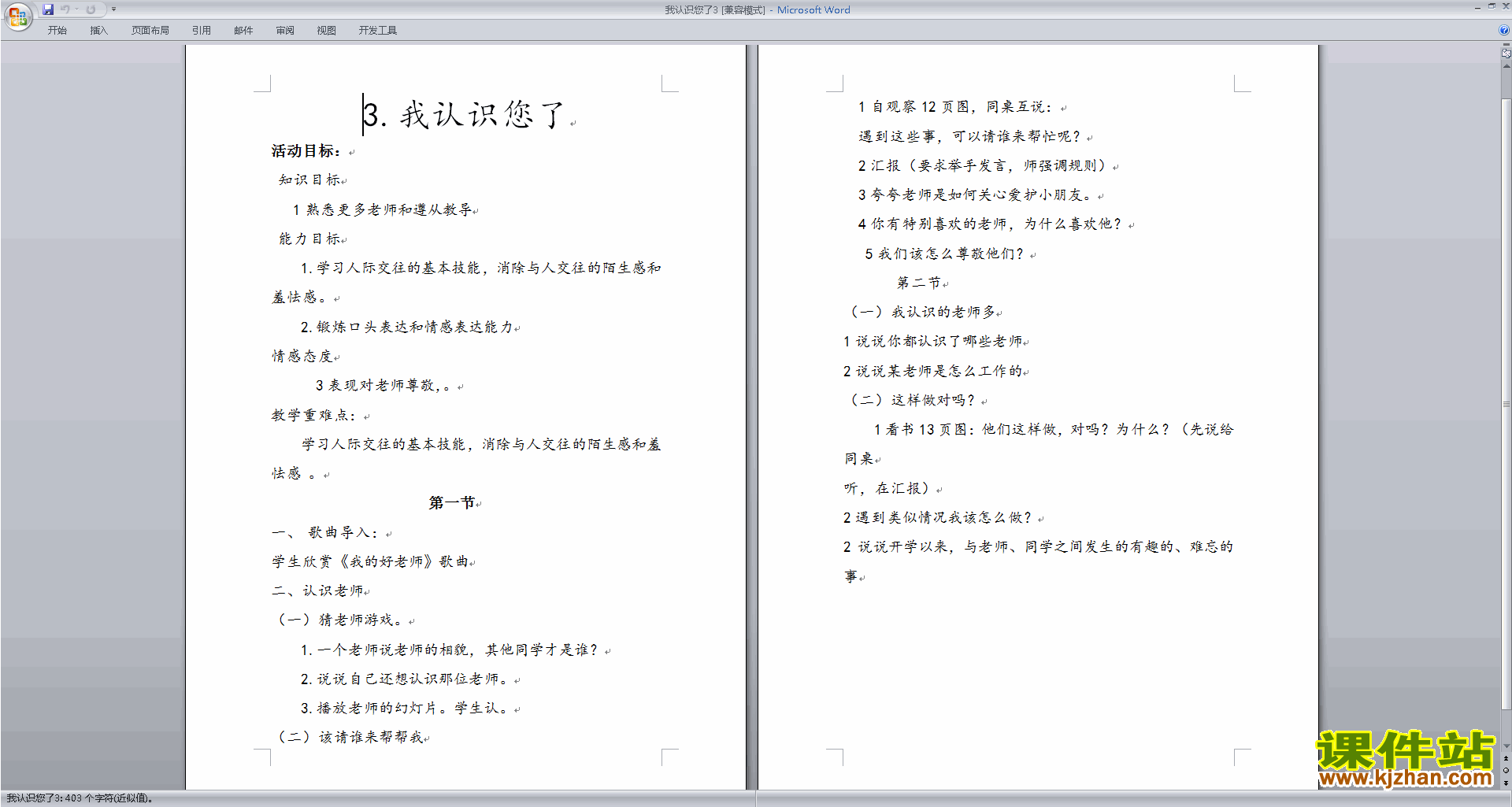The image size is (1512, 807).
Task: Click the line 夸夸老师是如何关心爱护小朋友
Action: pos(977,194)
